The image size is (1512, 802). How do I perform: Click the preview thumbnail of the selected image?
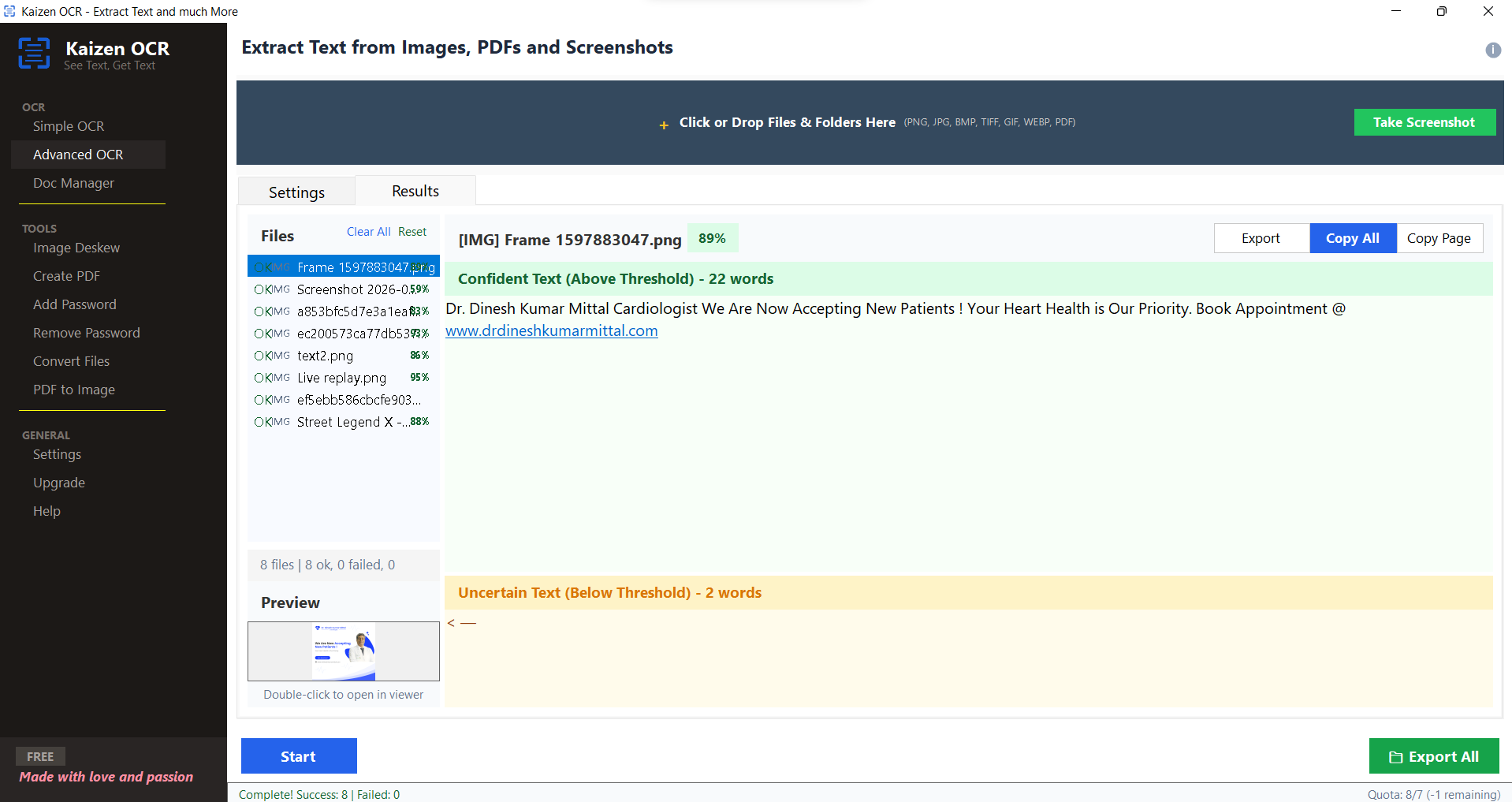point(343,651)
